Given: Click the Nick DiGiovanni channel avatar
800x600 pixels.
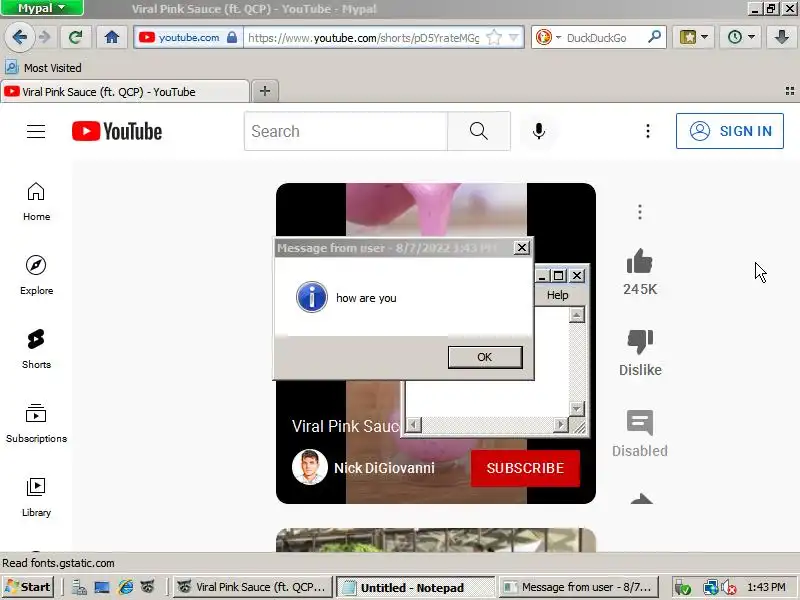Looking at the screenshot, I should click(310, 467).
